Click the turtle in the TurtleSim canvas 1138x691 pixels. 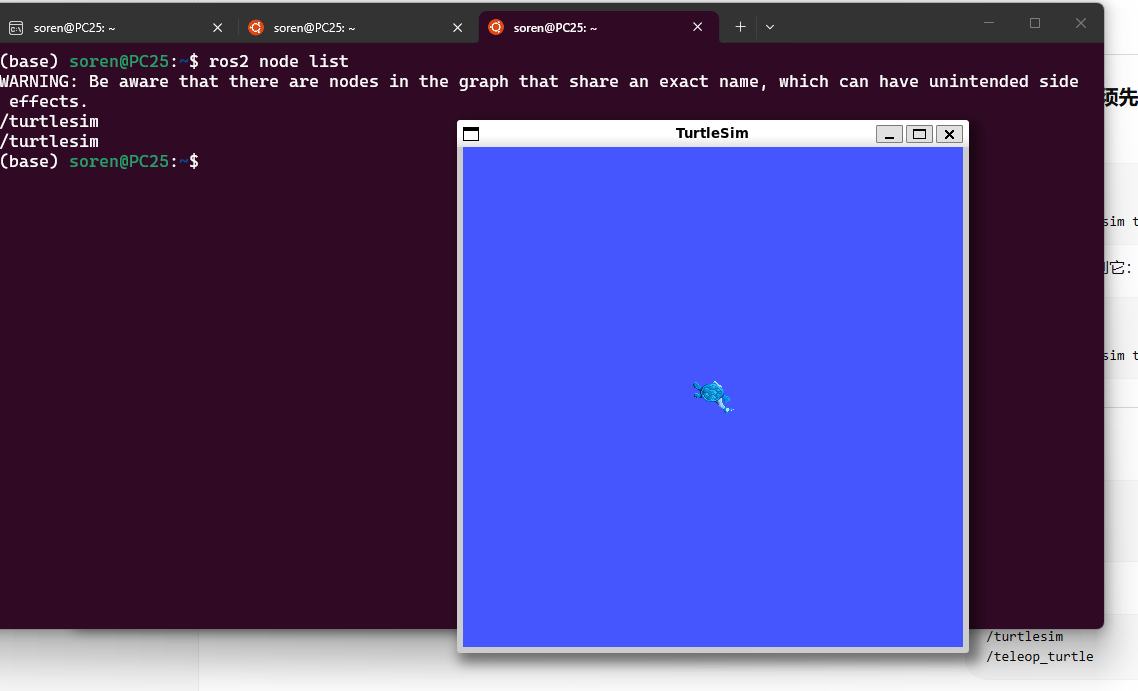point(713,396)
